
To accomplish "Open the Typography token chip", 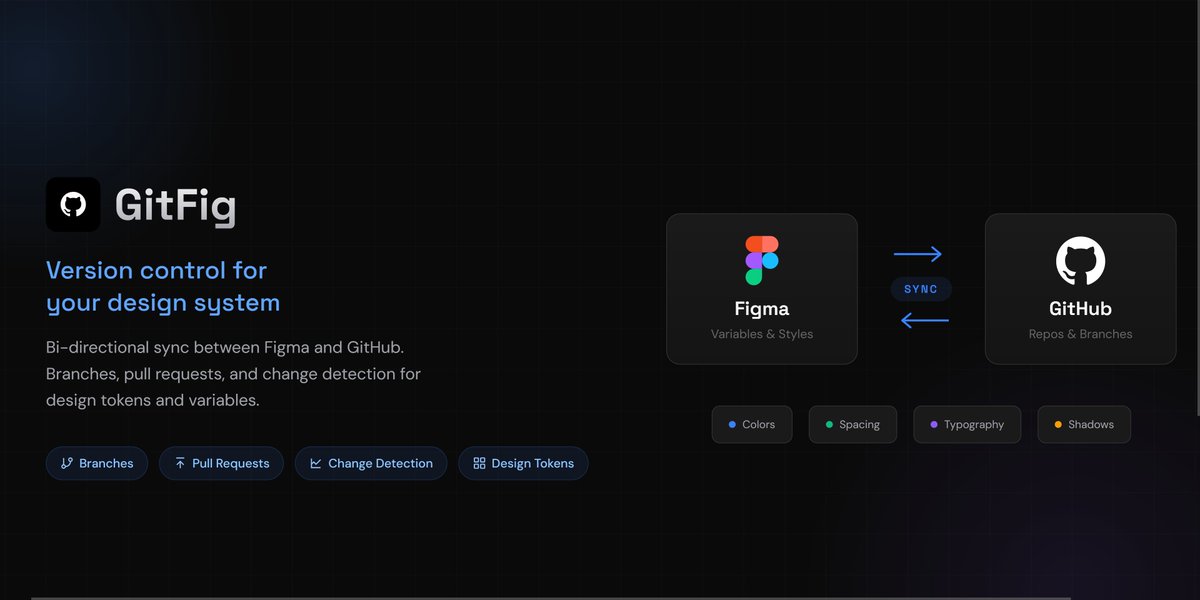I will click(967, 424).
